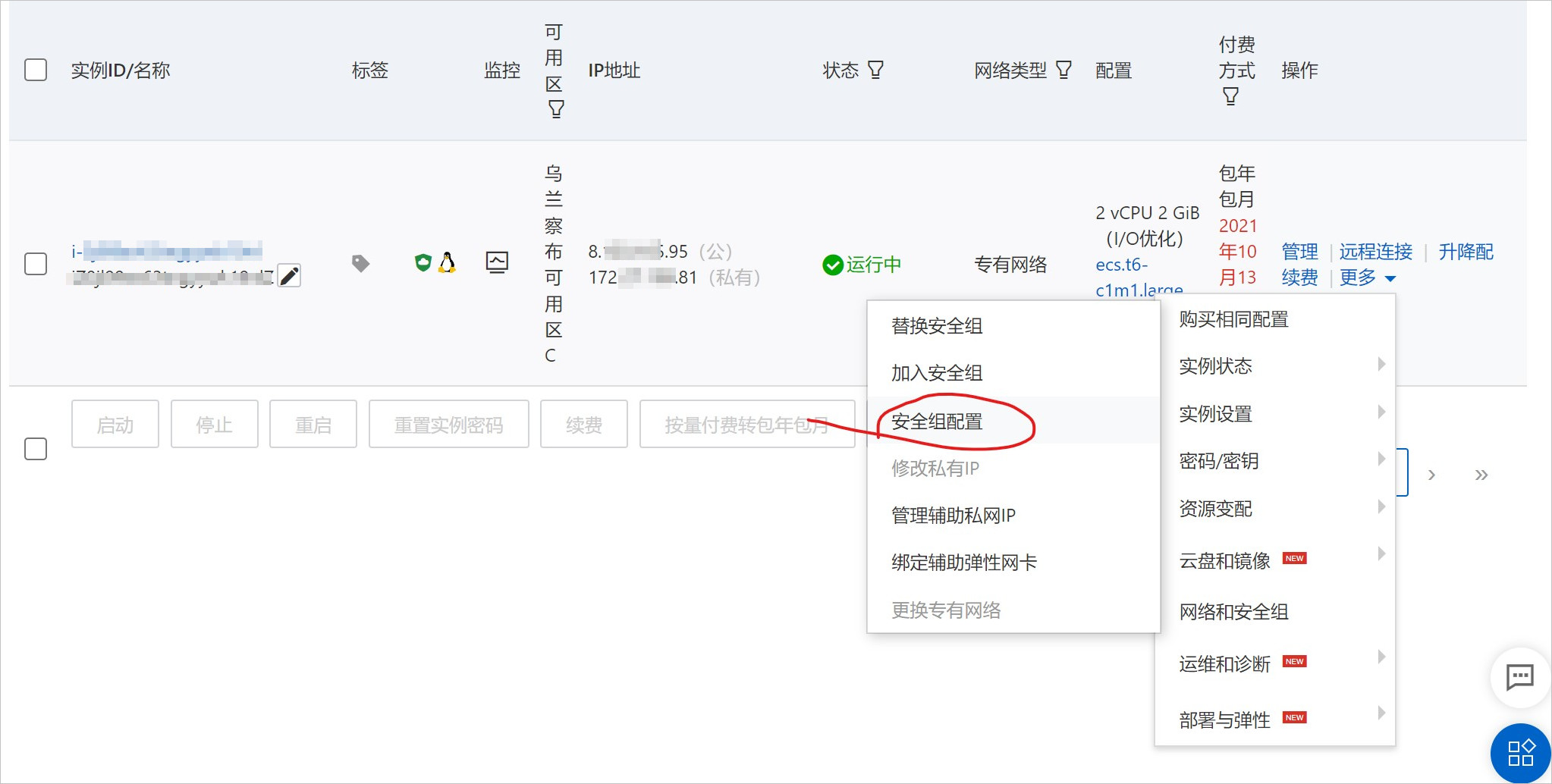
Task: Open the 网络和安全组 menu entry
Action: 1275,611
